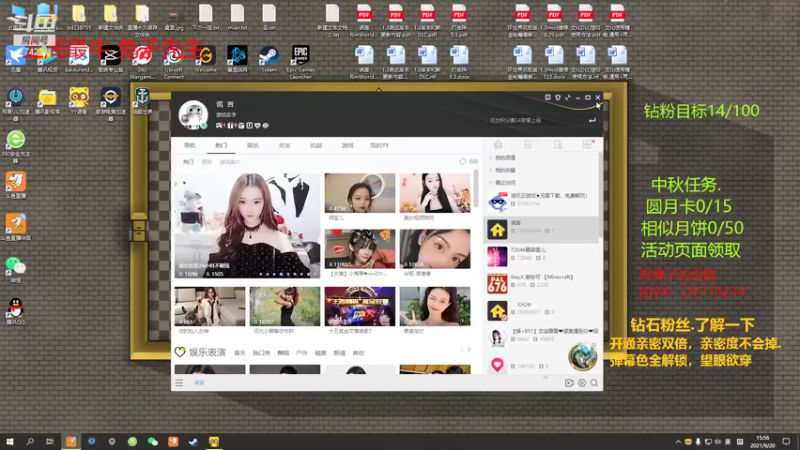Screen dimensions: 800x450
Task: Click the Steam icon in the taskbar
Action: click(193, 441)
